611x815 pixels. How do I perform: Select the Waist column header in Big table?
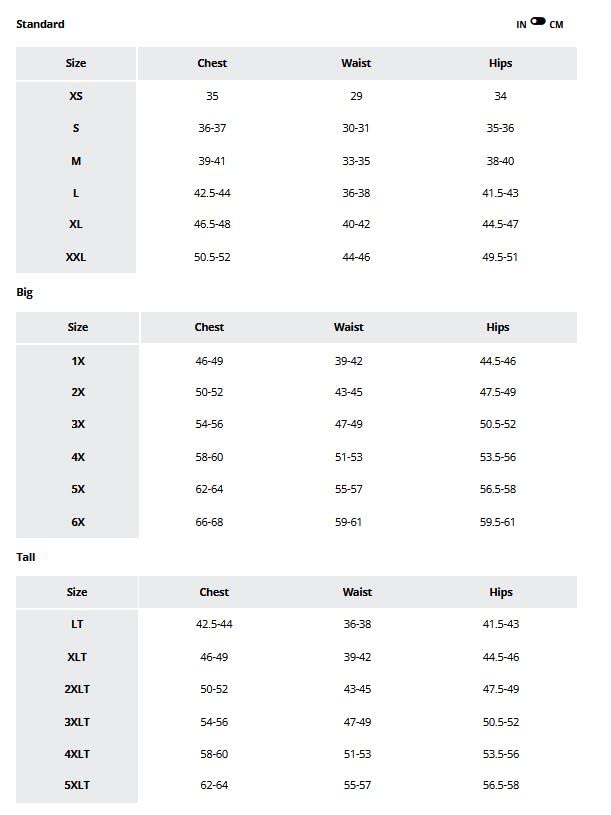[348, 327]
